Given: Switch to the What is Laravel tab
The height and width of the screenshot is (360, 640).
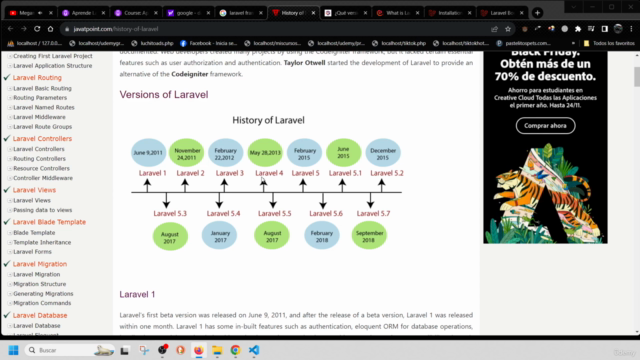Looking at the screenshot, I should click(398, 13).
